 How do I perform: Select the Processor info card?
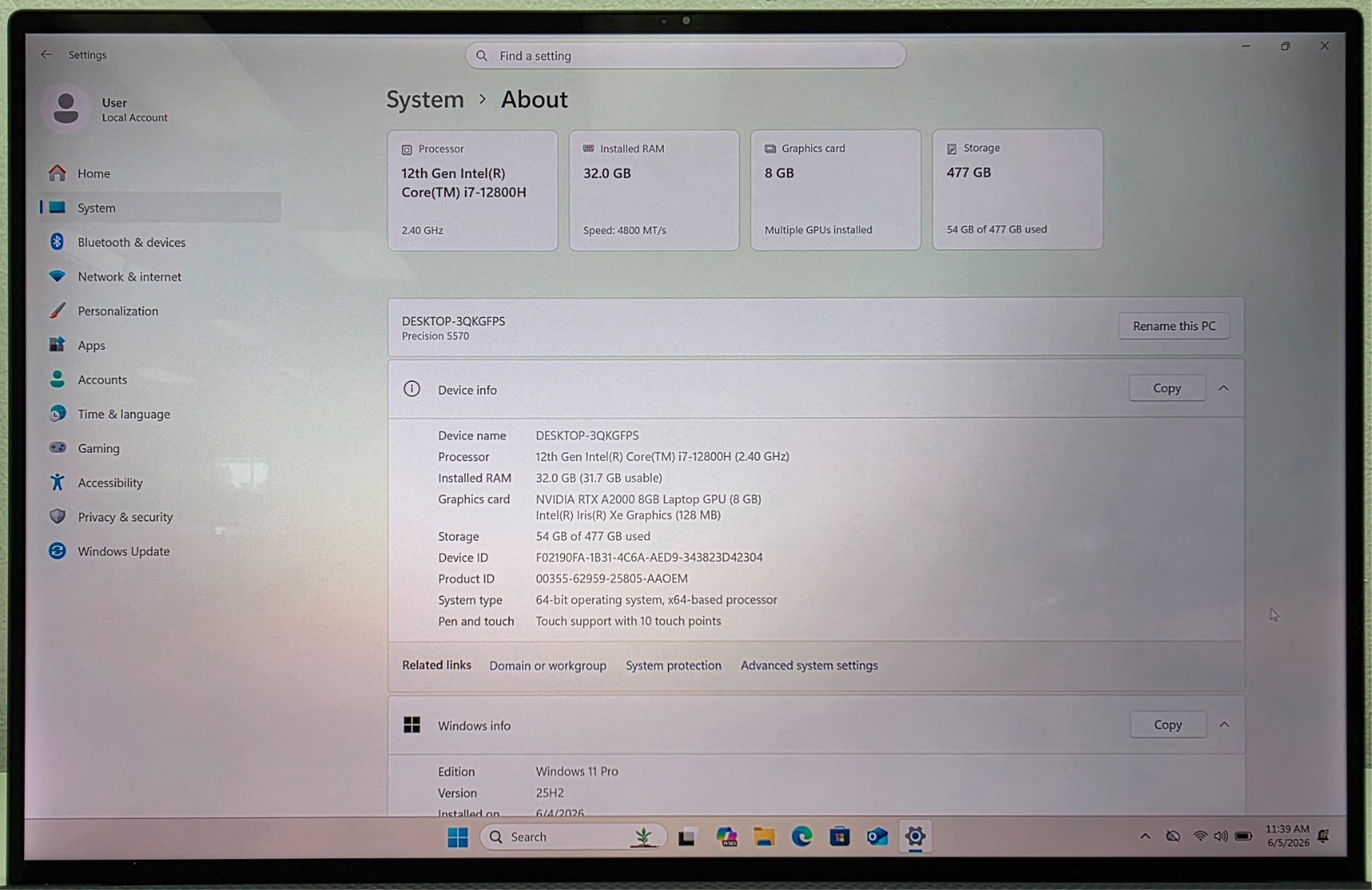[472, 190]
